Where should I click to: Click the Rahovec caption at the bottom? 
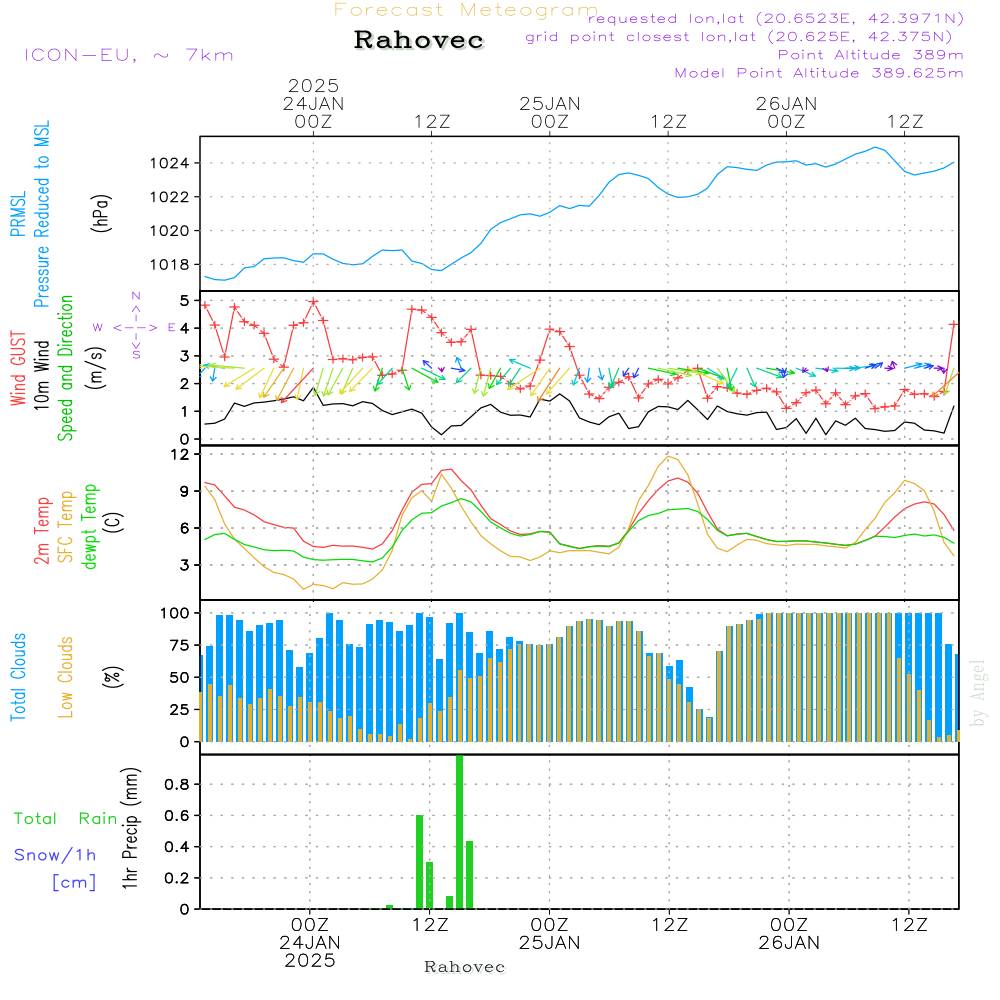464,967
